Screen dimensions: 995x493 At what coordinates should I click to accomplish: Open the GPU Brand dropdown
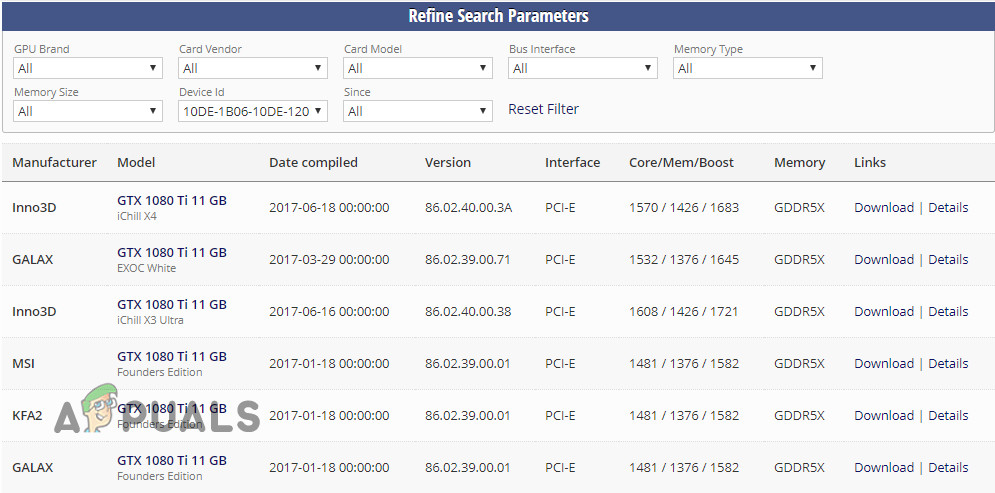88,69
